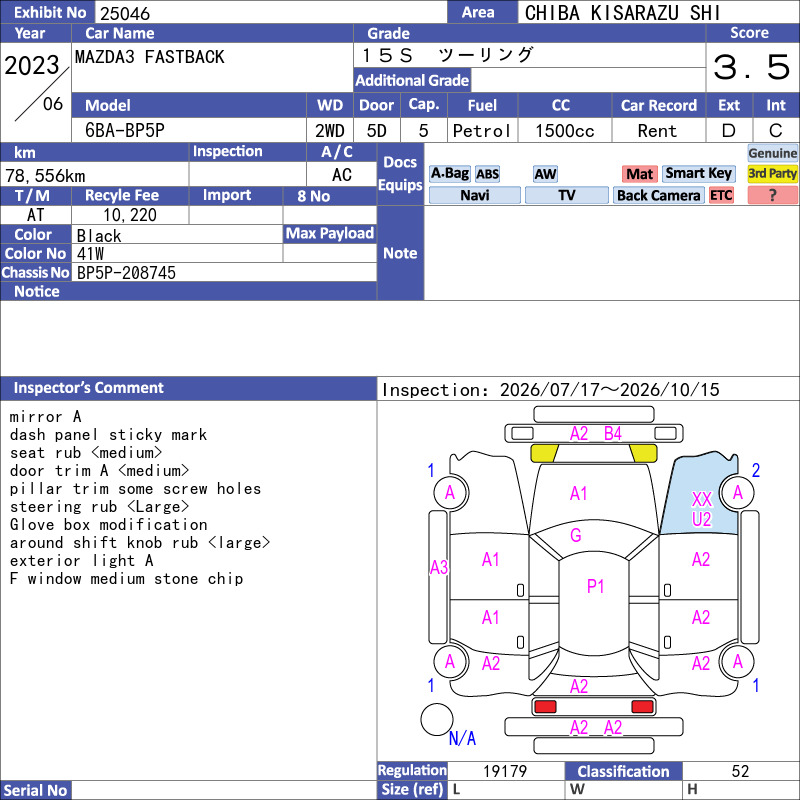The height and width of the screenshot is (800, 800).
Task: Click the recycle fee 10,220
Action: pyautogui.click(x=130, y=215)
